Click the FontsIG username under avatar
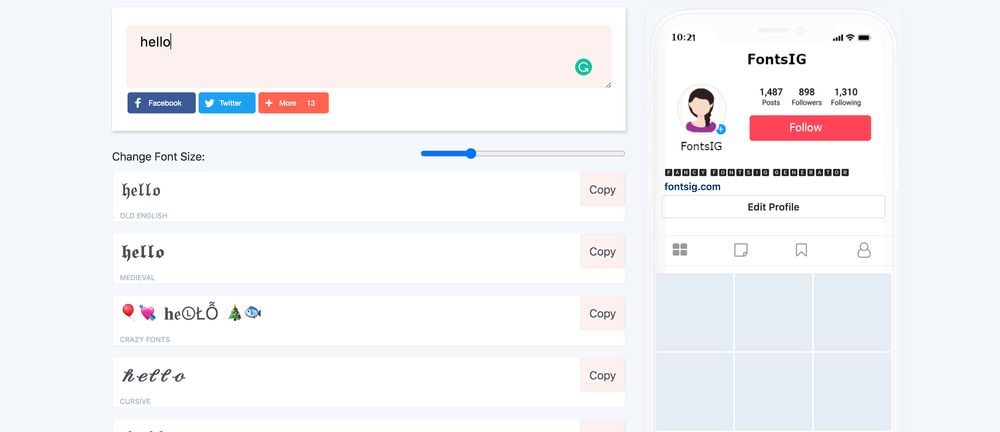1000x432 pixels. [702, 146]
